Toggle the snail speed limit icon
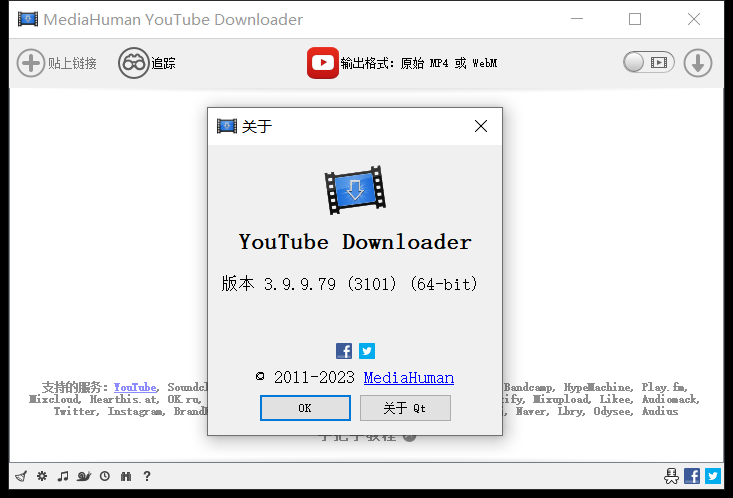Viewport: 733px width, 498px height. pos(84,476)
